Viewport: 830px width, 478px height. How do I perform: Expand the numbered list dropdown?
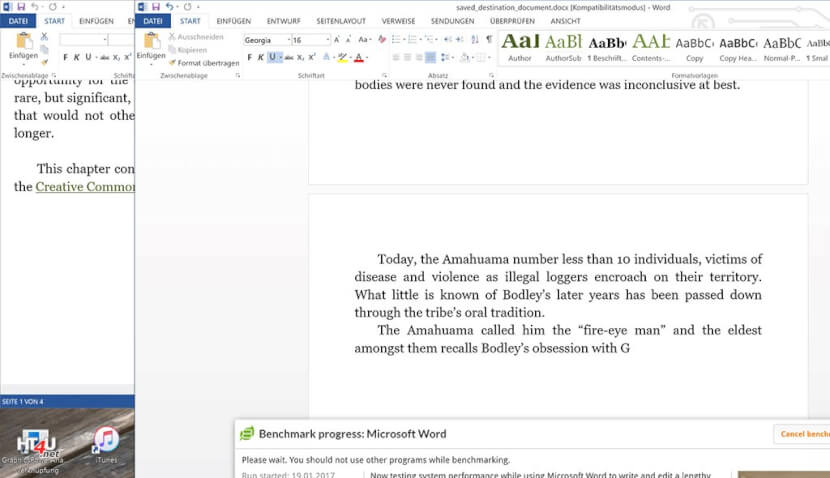pos(420,40)
